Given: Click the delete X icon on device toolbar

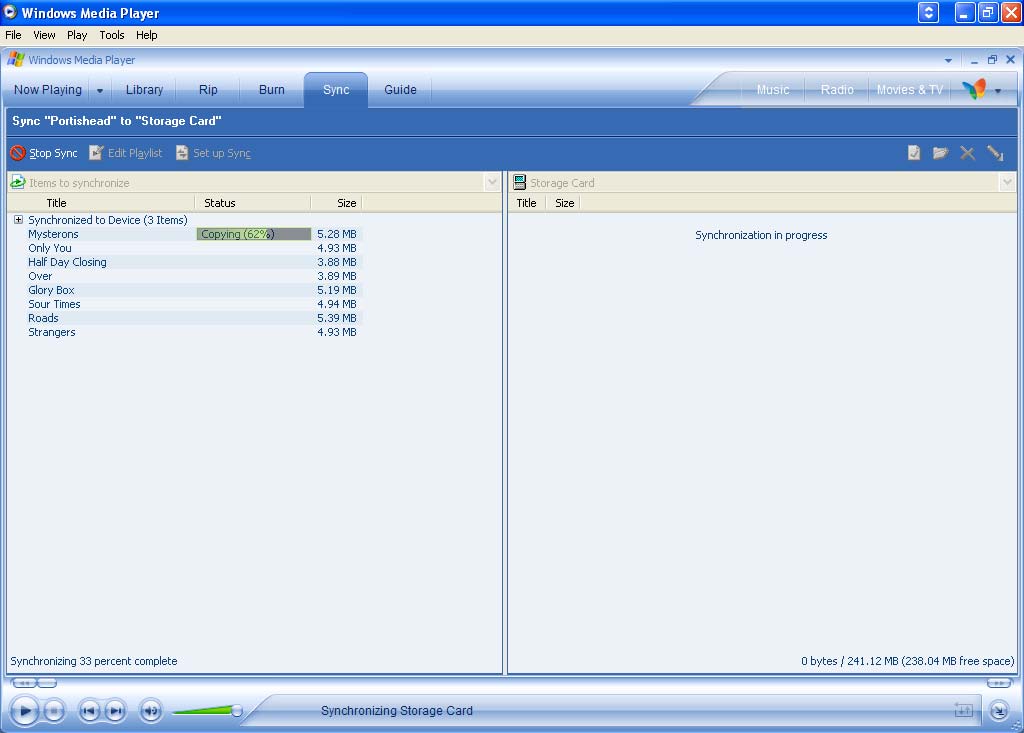Looking at the screenshot, I should tap(967, 153).
